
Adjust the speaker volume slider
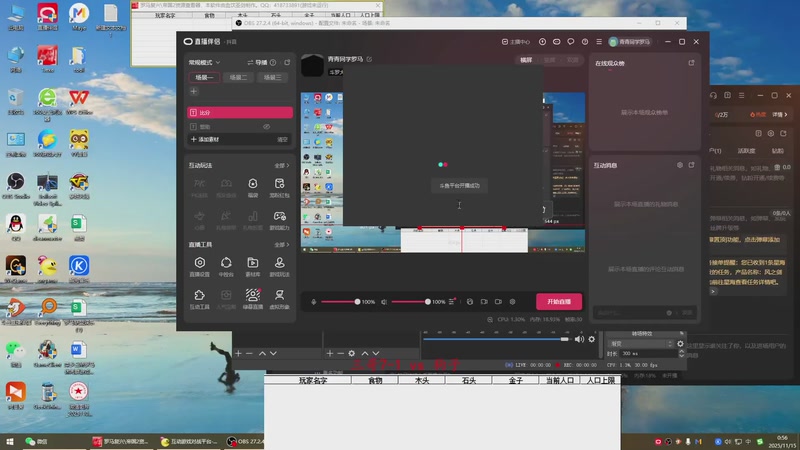point(411,302)
